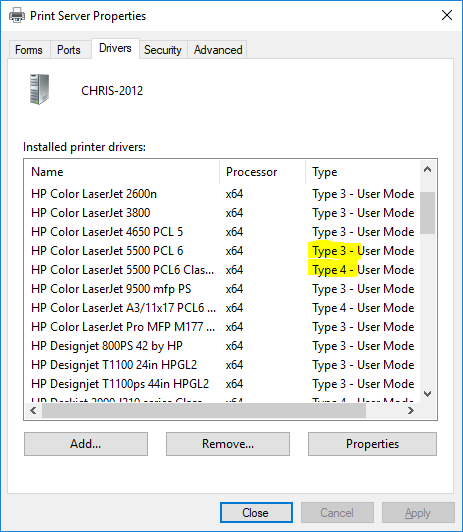Viewport: 463px width, 532px height.
Task: Sort drivers by Name column header
Action: coord(122,172)
